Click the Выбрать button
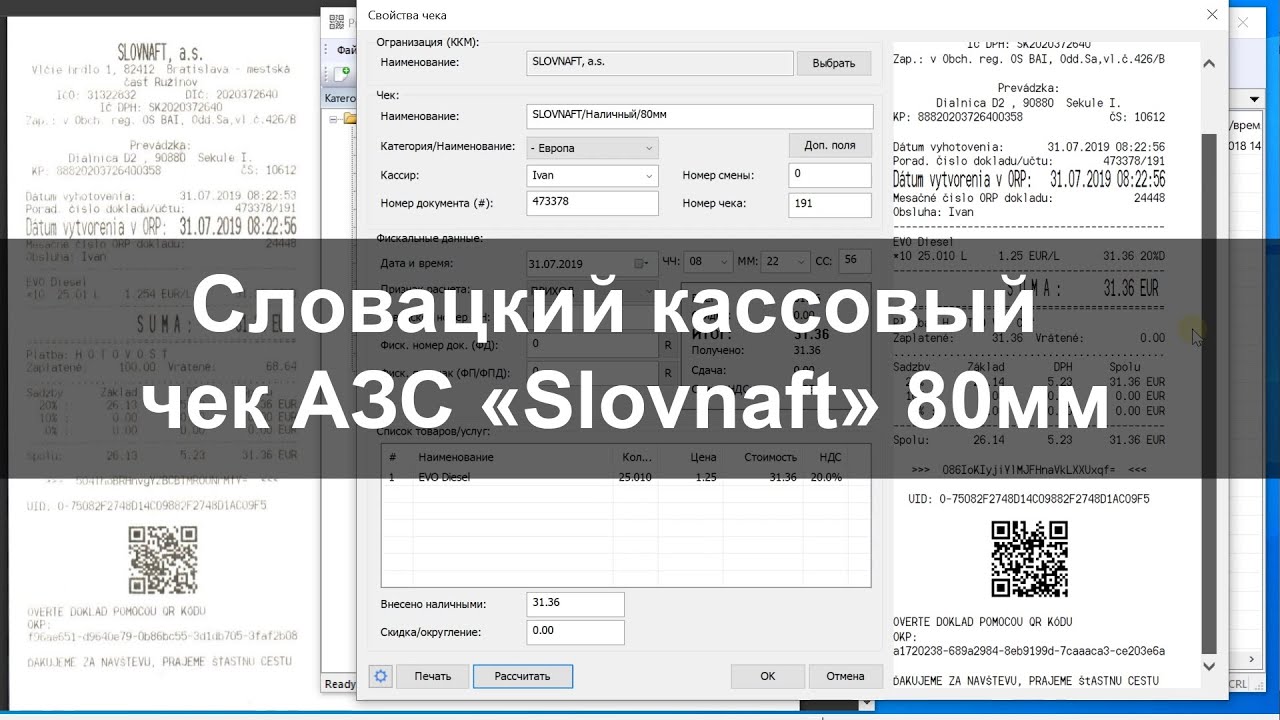1280x720 pixels. click(833, 63)
